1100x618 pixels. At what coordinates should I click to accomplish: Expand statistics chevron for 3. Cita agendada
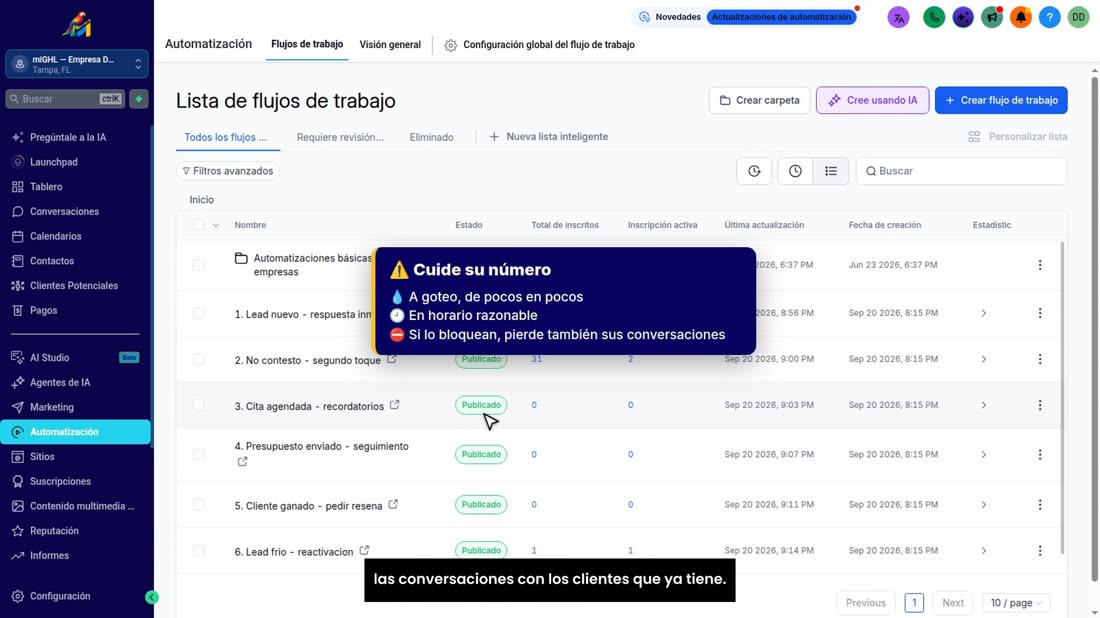click(984, 405)
